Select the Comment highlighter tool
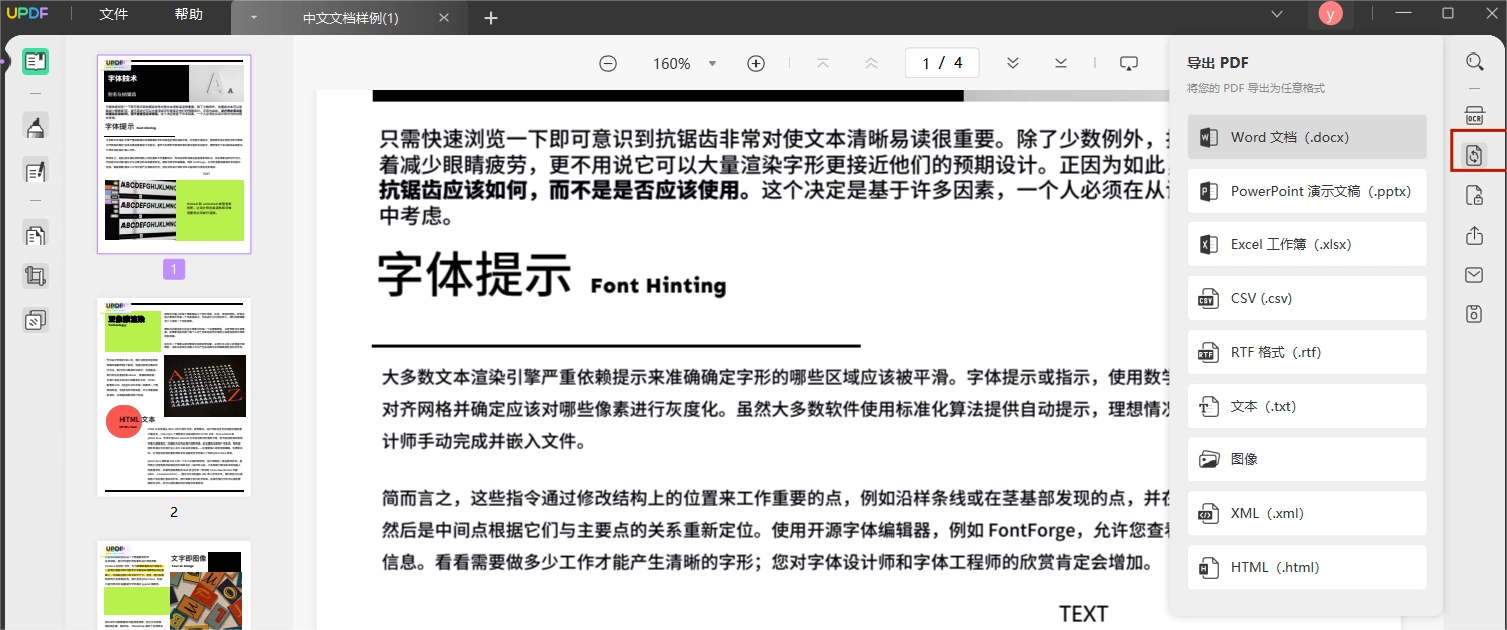This screenshot has width=1507, height=630. click(x=36, y=127)
